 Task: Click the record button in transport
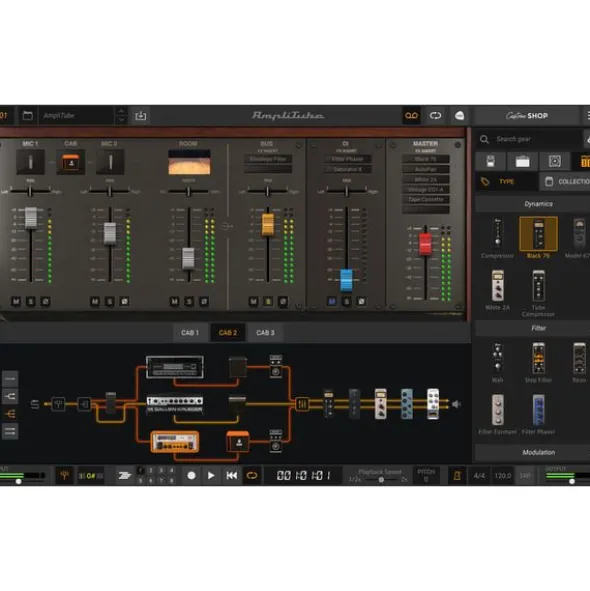(x=192, y=476)
